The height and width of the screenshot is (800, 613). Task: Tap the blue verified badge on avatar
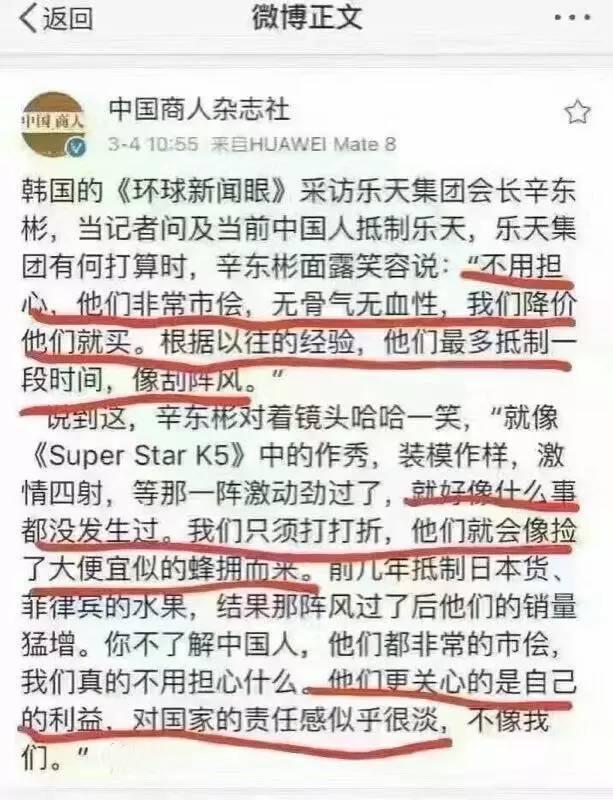point(77,147)
